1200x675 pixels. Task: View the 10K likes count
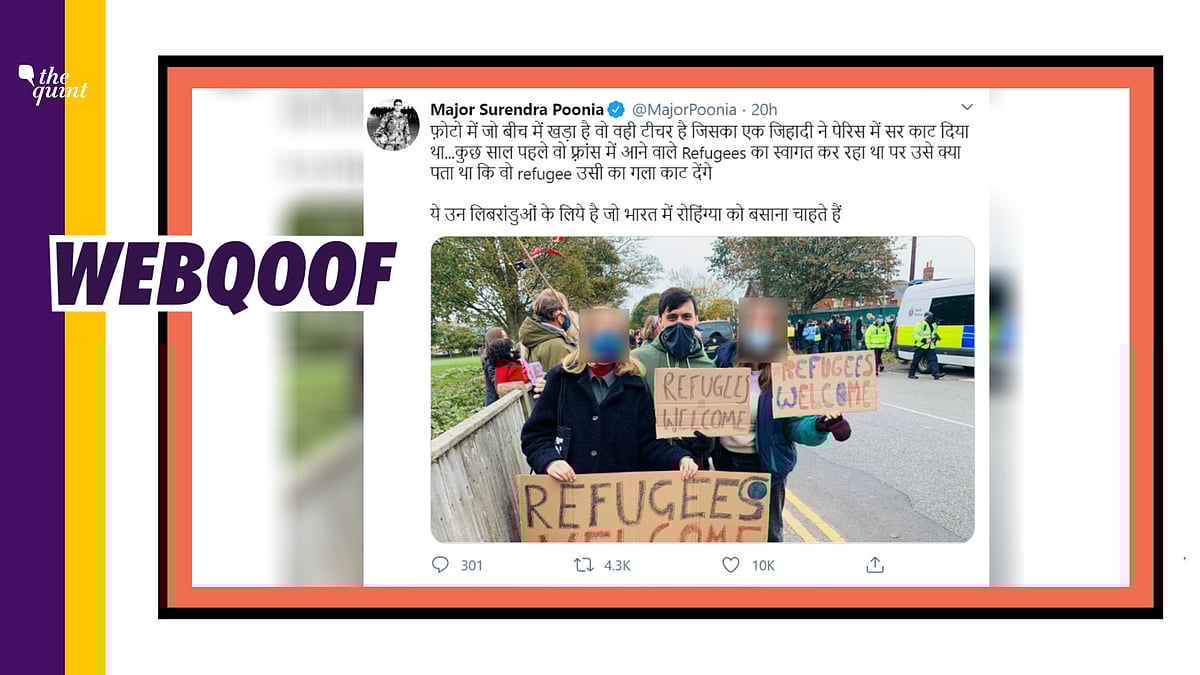point(763,566)
